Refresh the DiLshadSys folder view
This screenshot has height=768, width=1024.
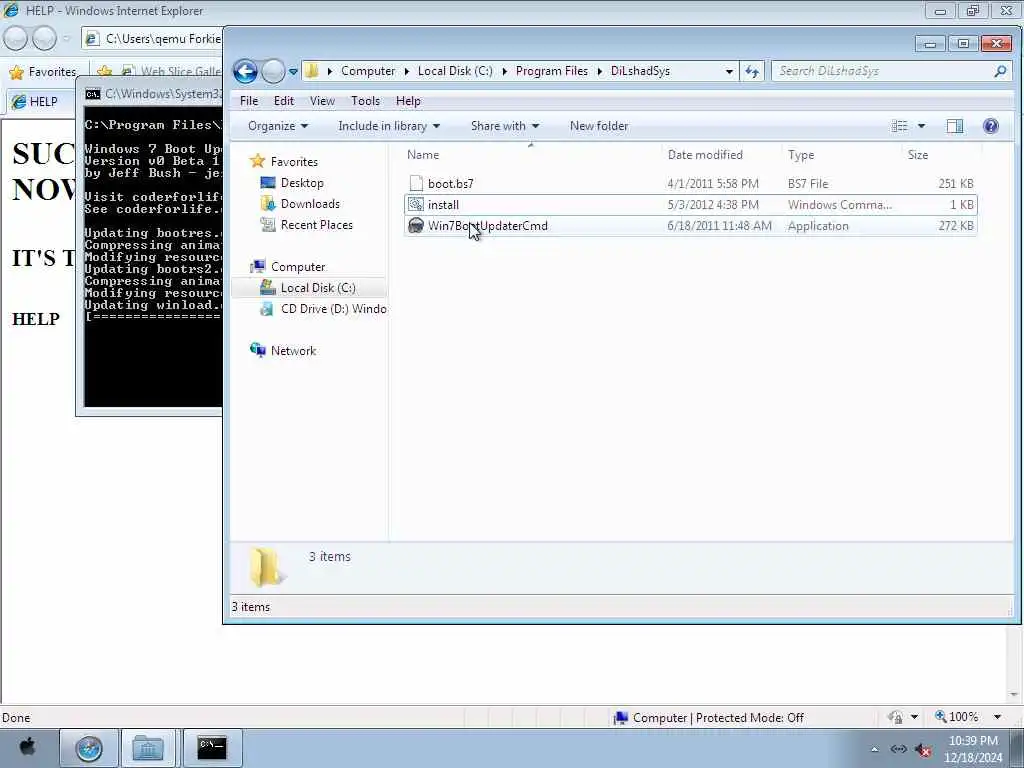(752, 71)
